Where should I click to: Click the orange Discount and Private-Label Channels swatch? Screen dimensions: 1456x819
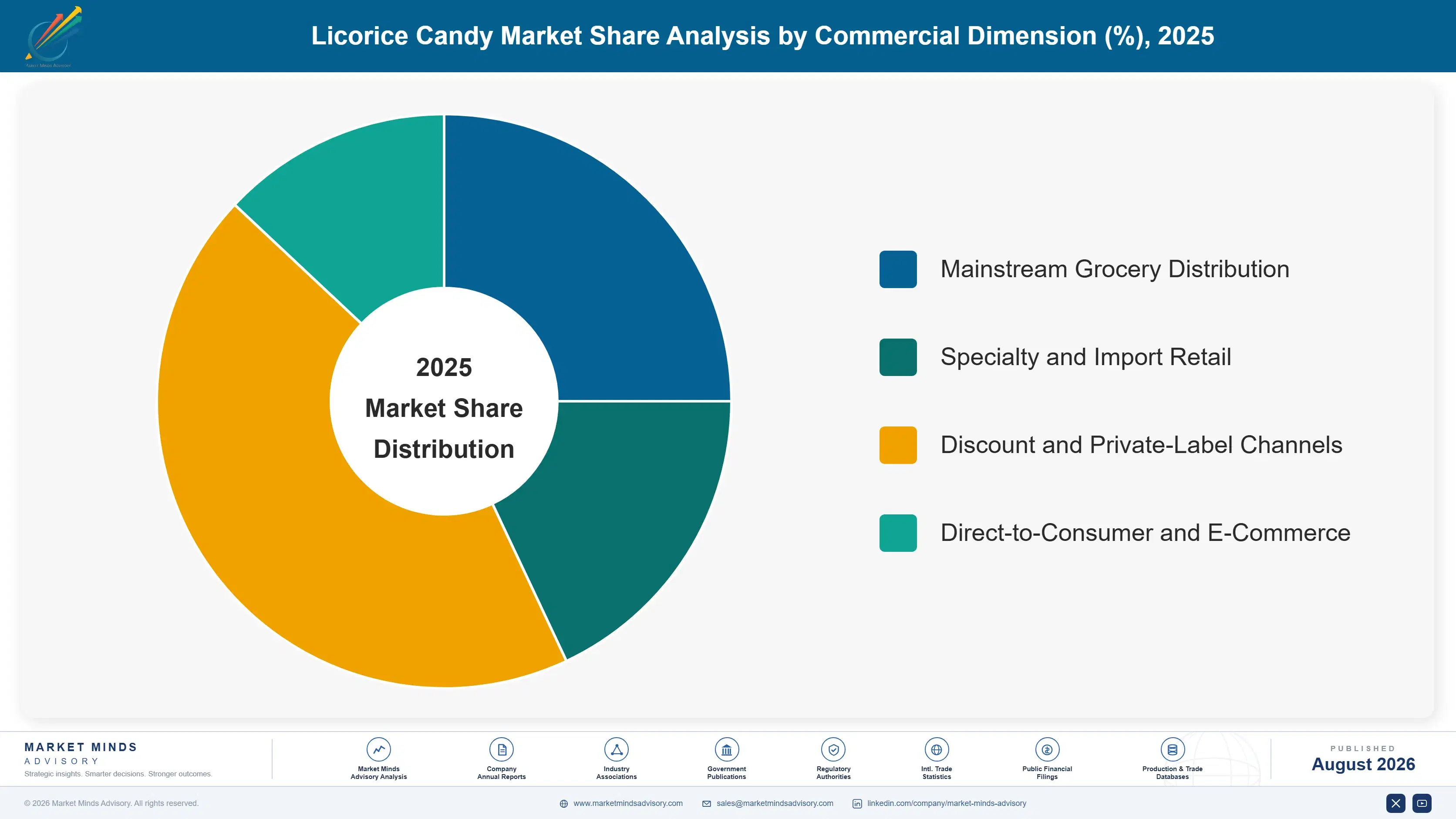click(897, 445)
